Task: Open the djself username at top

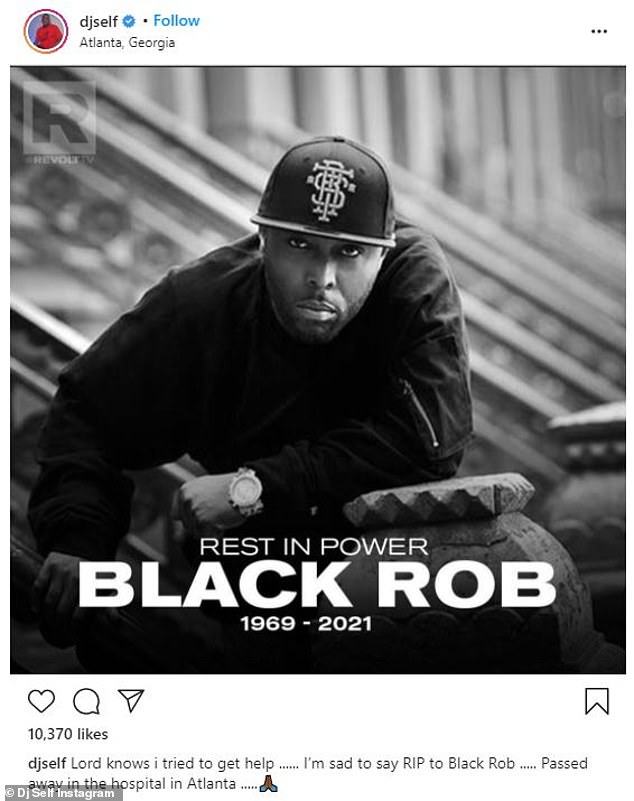Action: click(99, 21)
